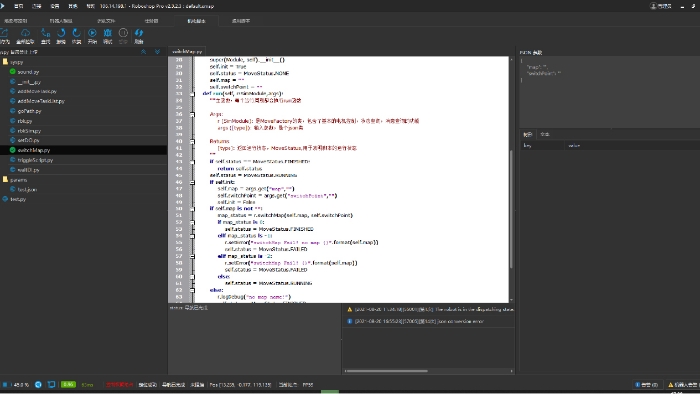Open the Find tool in the toolbar
Screen dimensions: 700x394
click(46, 33)
